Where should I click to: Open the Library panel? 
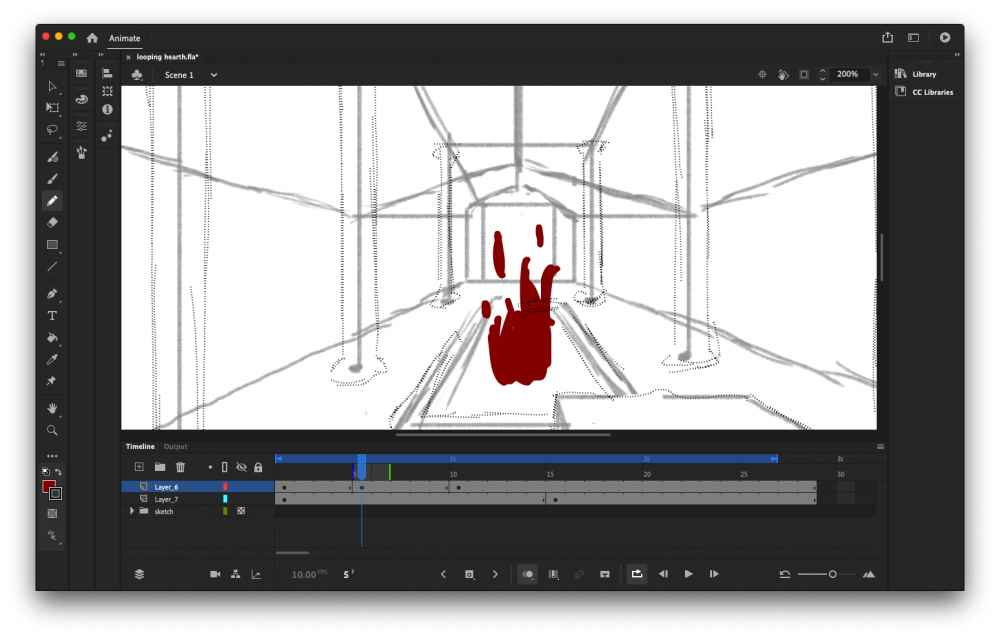point(923,74)
